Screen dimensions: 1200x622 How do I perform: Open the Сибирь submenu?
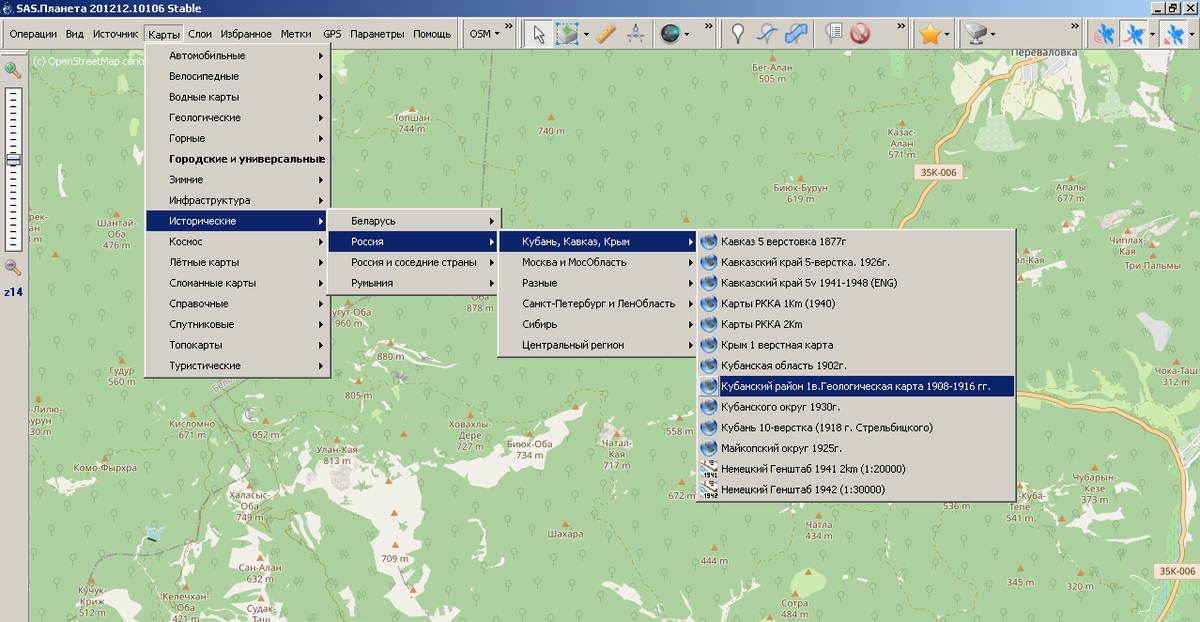pyautogui.click(x=597, y=324)
